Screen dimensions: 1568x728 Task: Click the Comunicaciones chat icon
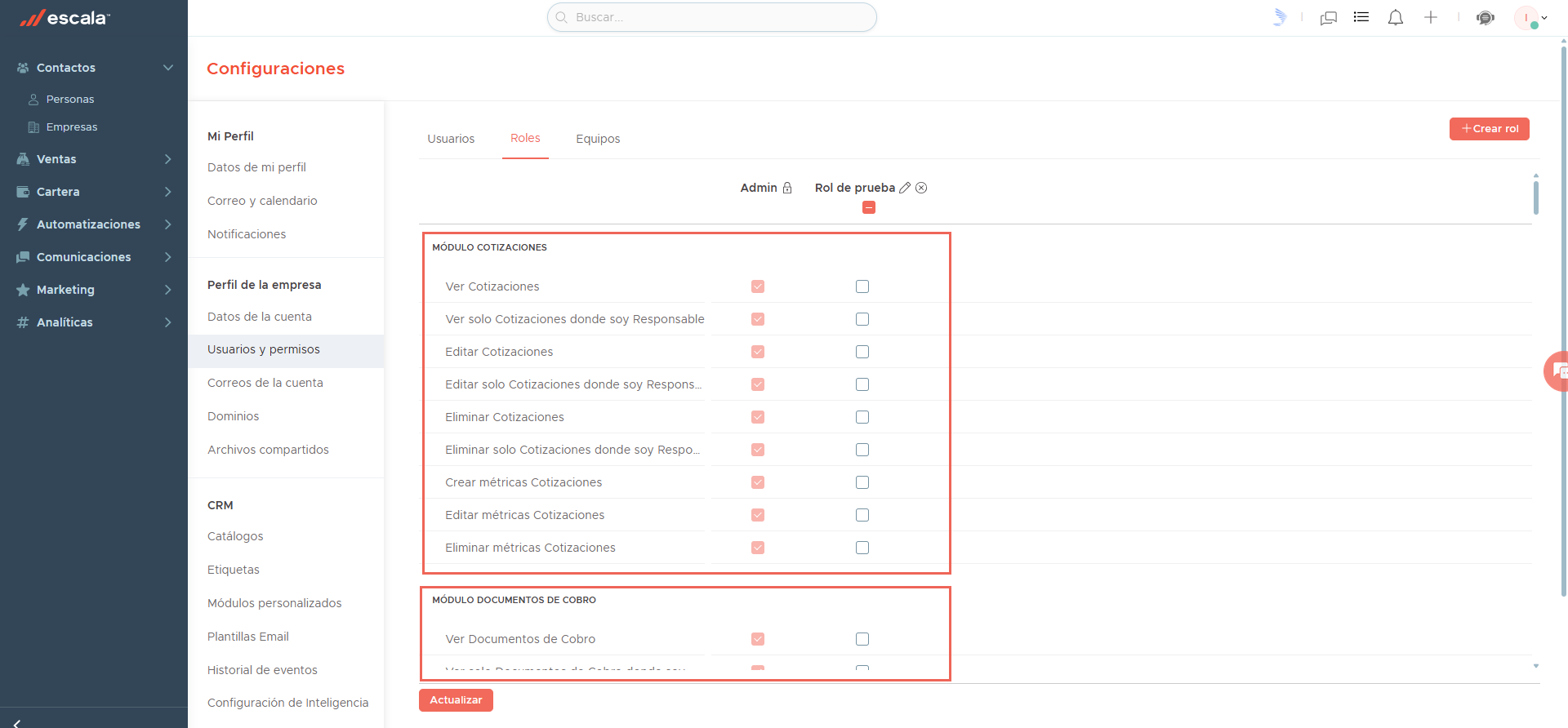coord(23,257)
